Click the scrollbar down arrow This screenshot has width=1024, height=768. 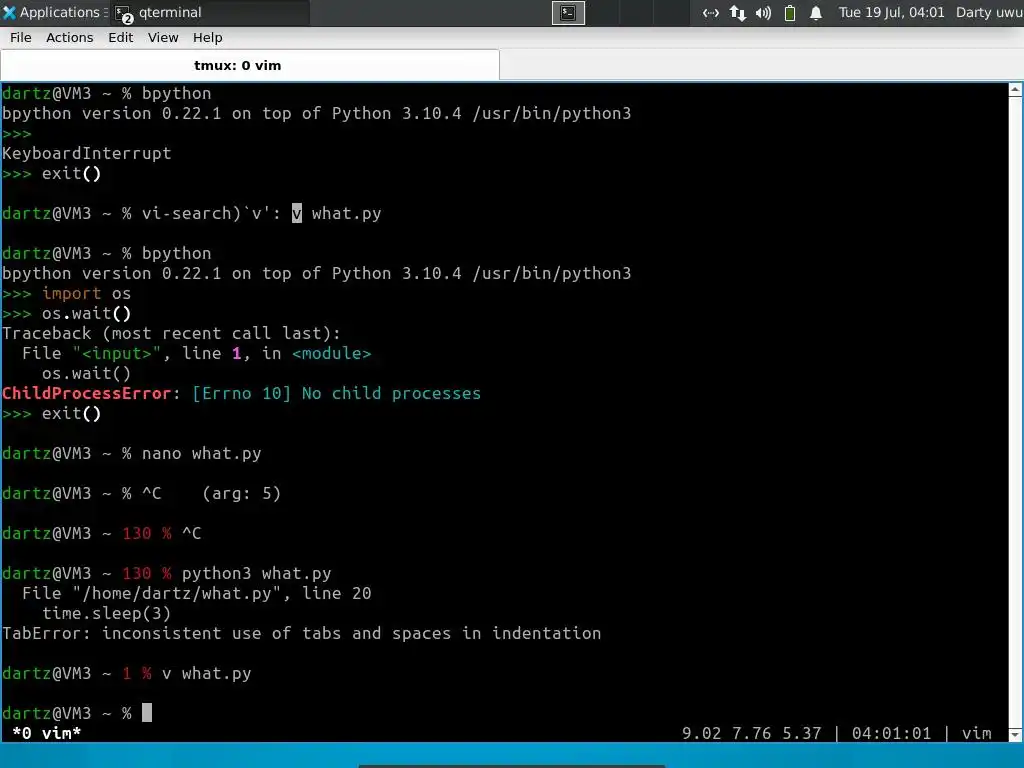tap(1016, 735)
